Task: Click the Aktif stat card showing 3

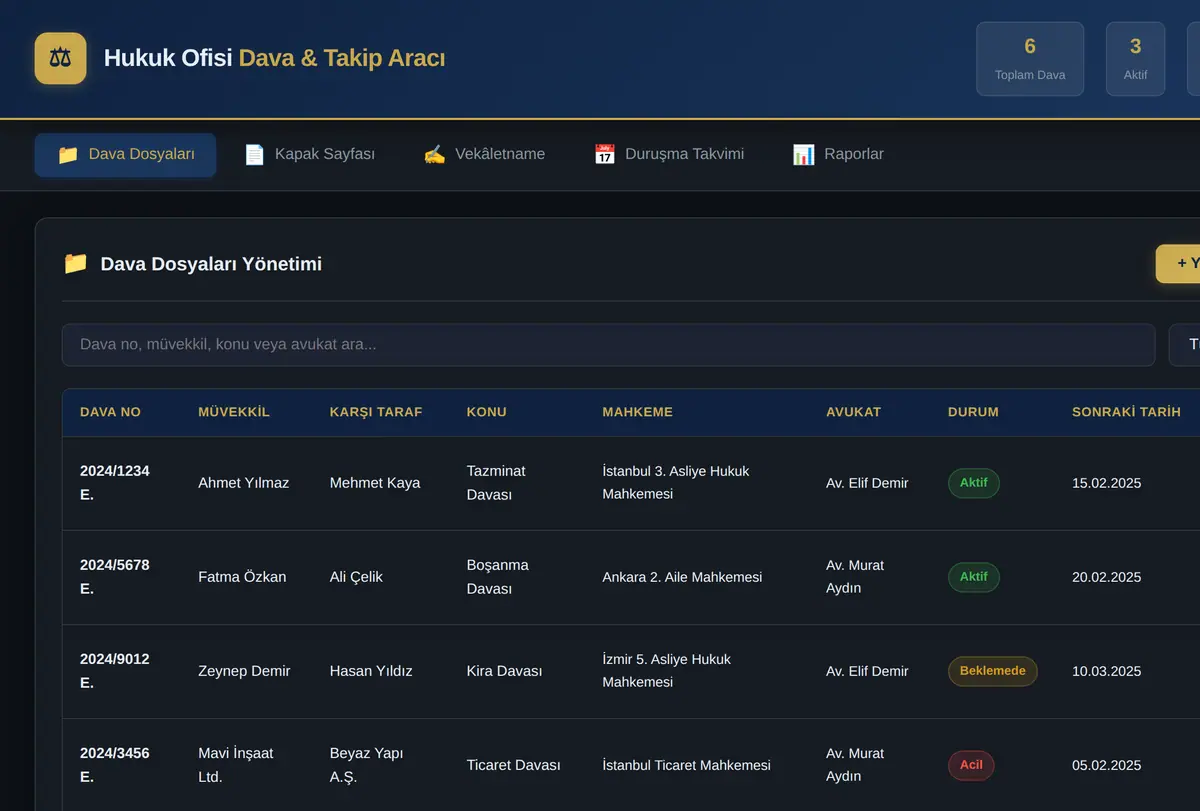Action: click(x=1135, y=59)
